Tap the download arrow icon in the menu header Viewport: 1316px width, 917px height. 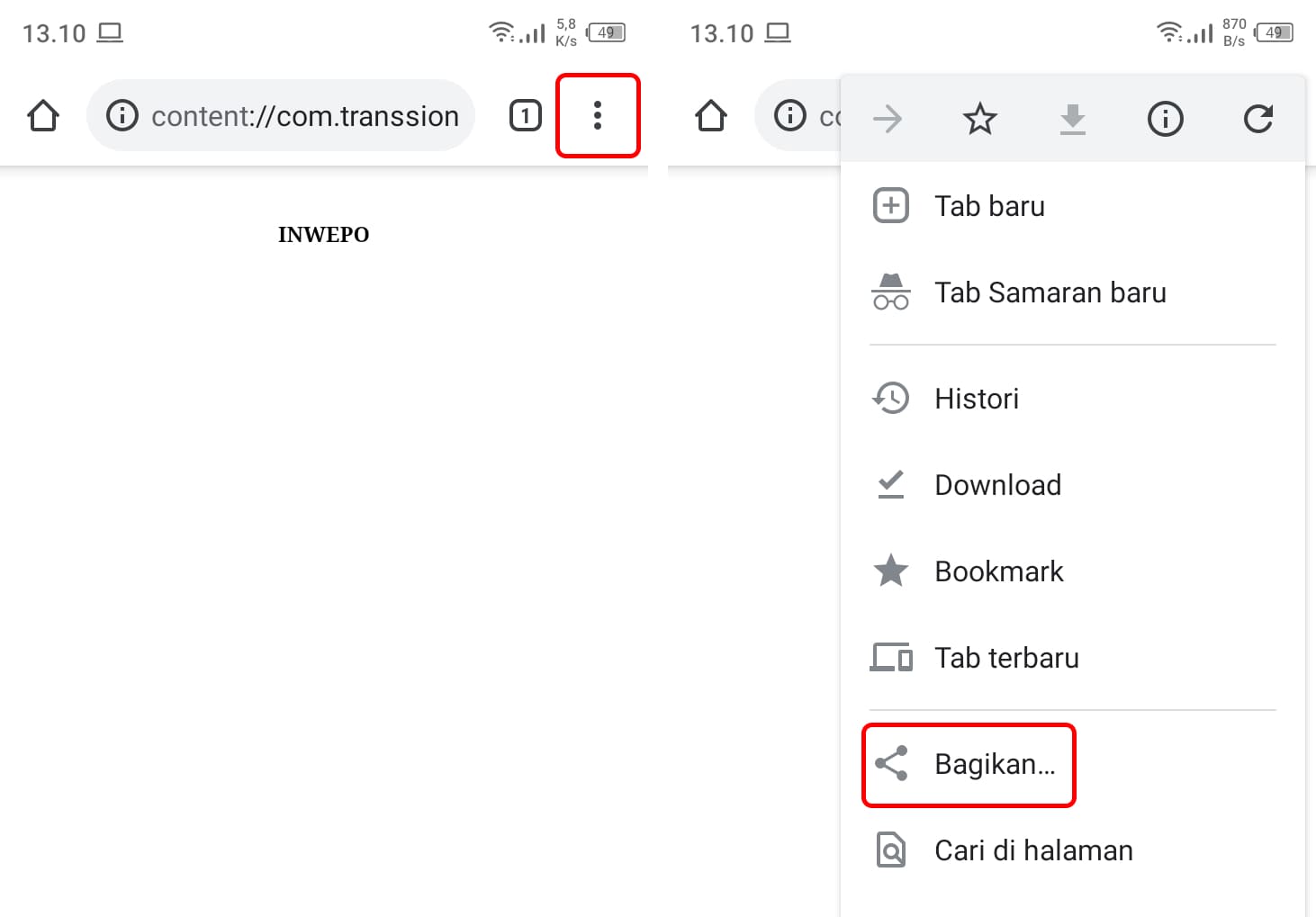(1072, 117)
